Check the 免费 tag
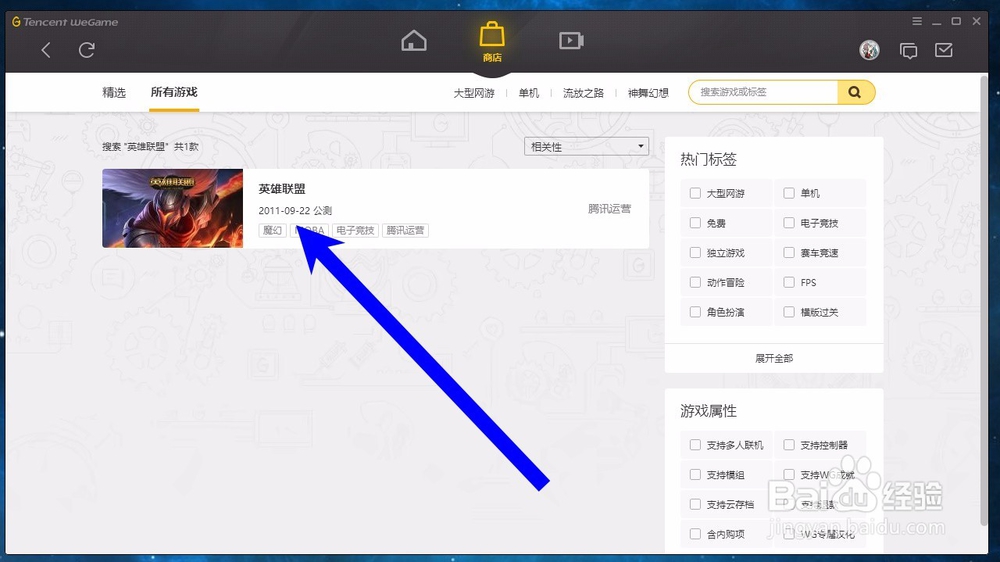This screenshot has height=562, width=1000. (x=695, y=223)
